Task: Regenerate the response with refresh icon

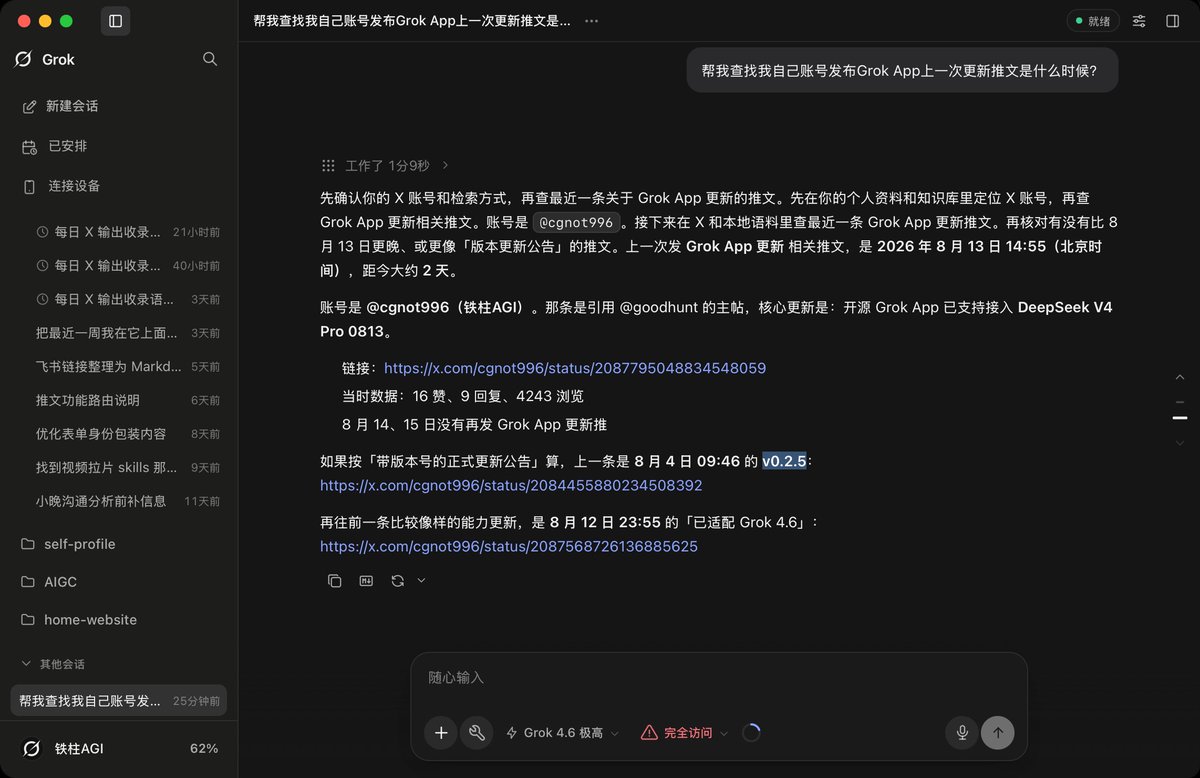Action: [398, 580]
